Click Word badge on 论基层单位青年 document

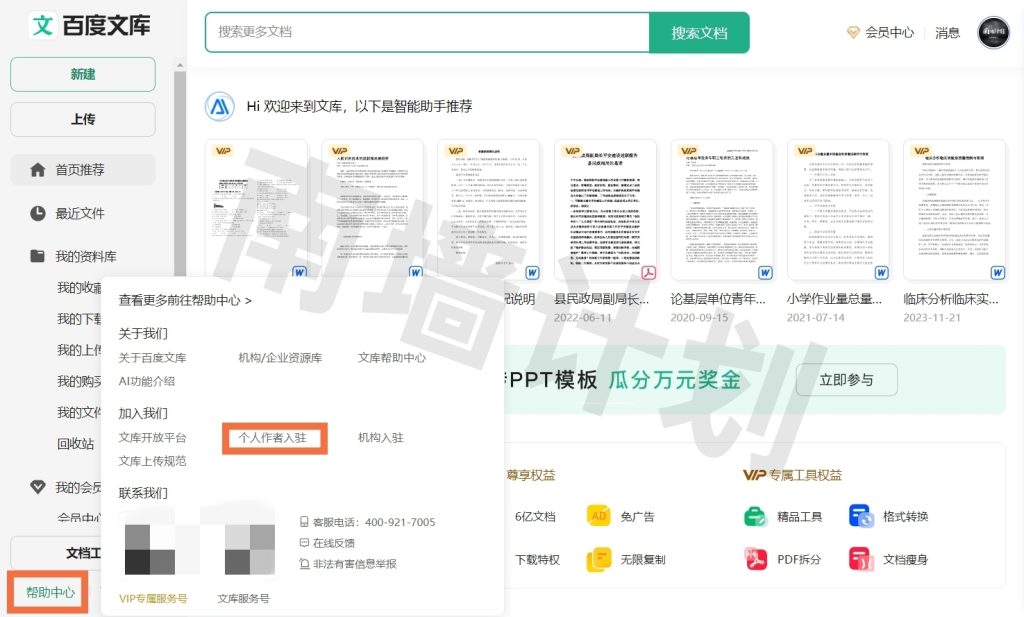(765, 272)
